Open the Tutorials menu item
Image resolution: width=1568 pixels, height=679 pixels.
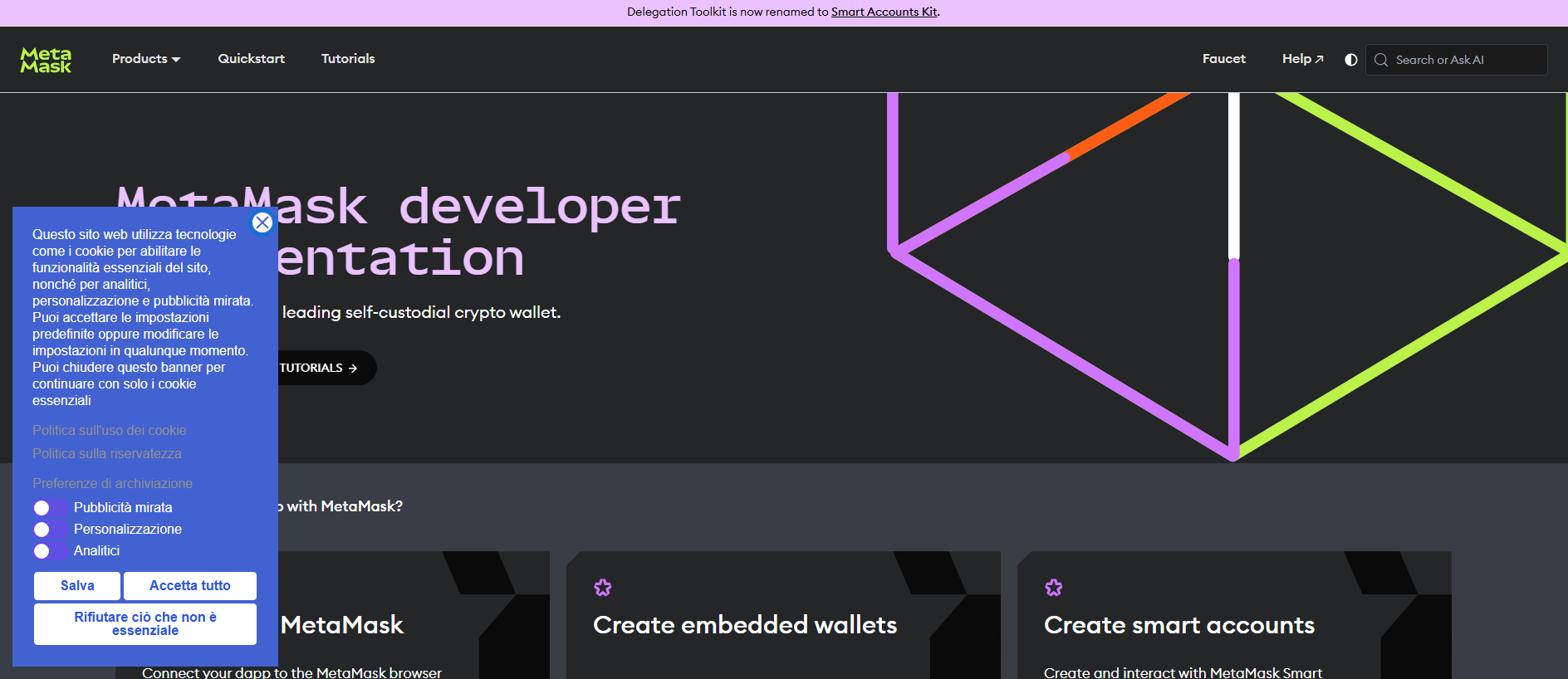pyautogui.click(x=348, y=59)
